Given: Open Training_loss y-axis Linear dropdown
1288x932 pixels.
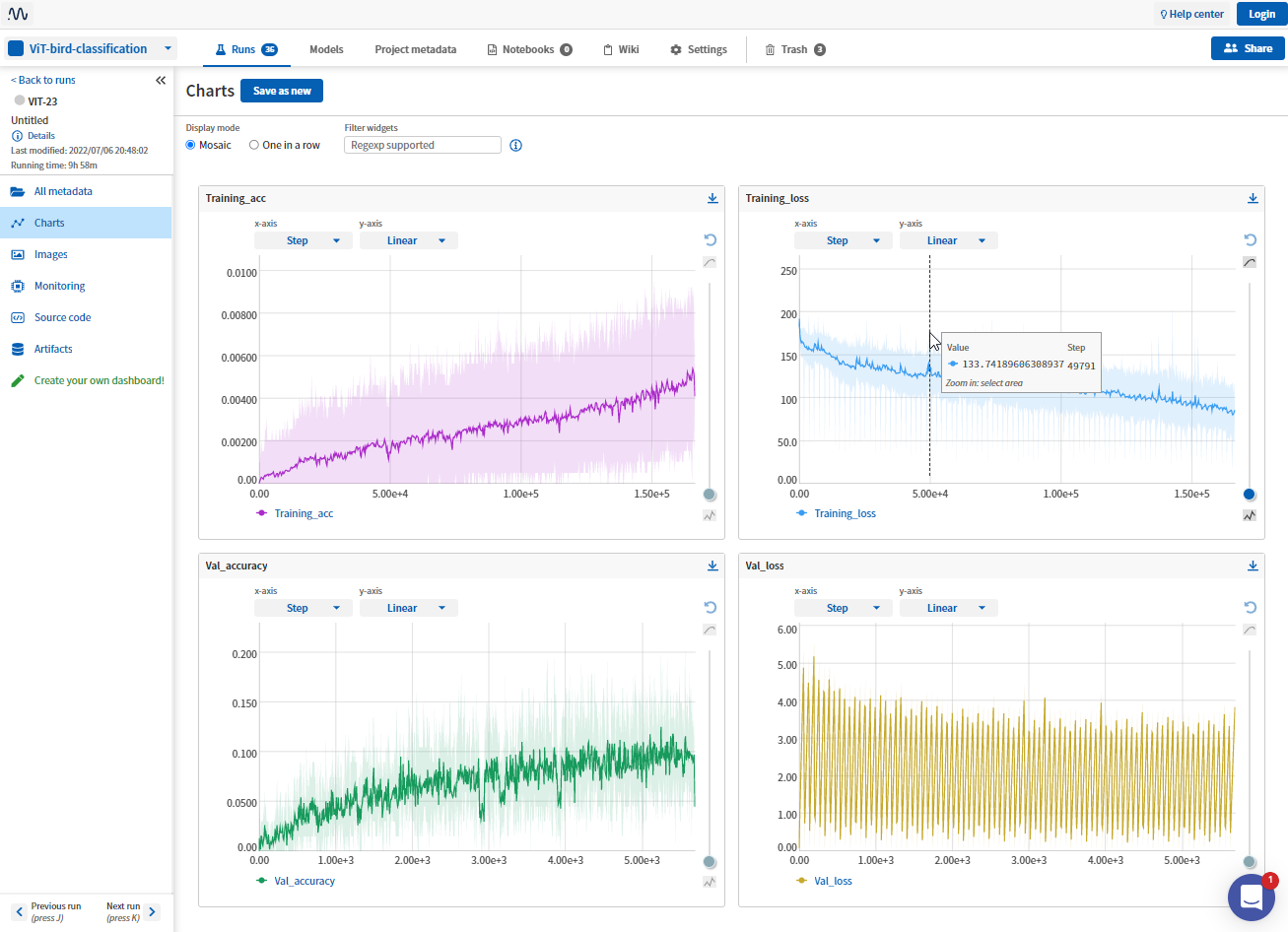Looking at the screenshot, I should [948, 240].
